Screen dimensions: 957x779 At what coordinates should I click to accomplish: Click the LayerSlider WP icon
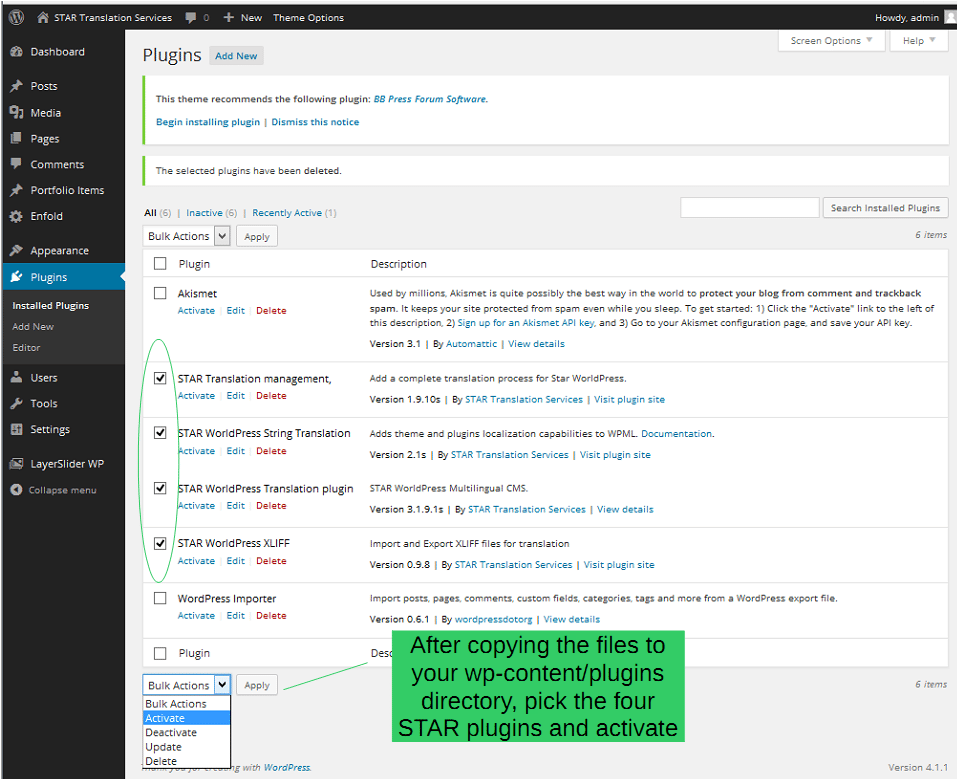tap(16, 464)
